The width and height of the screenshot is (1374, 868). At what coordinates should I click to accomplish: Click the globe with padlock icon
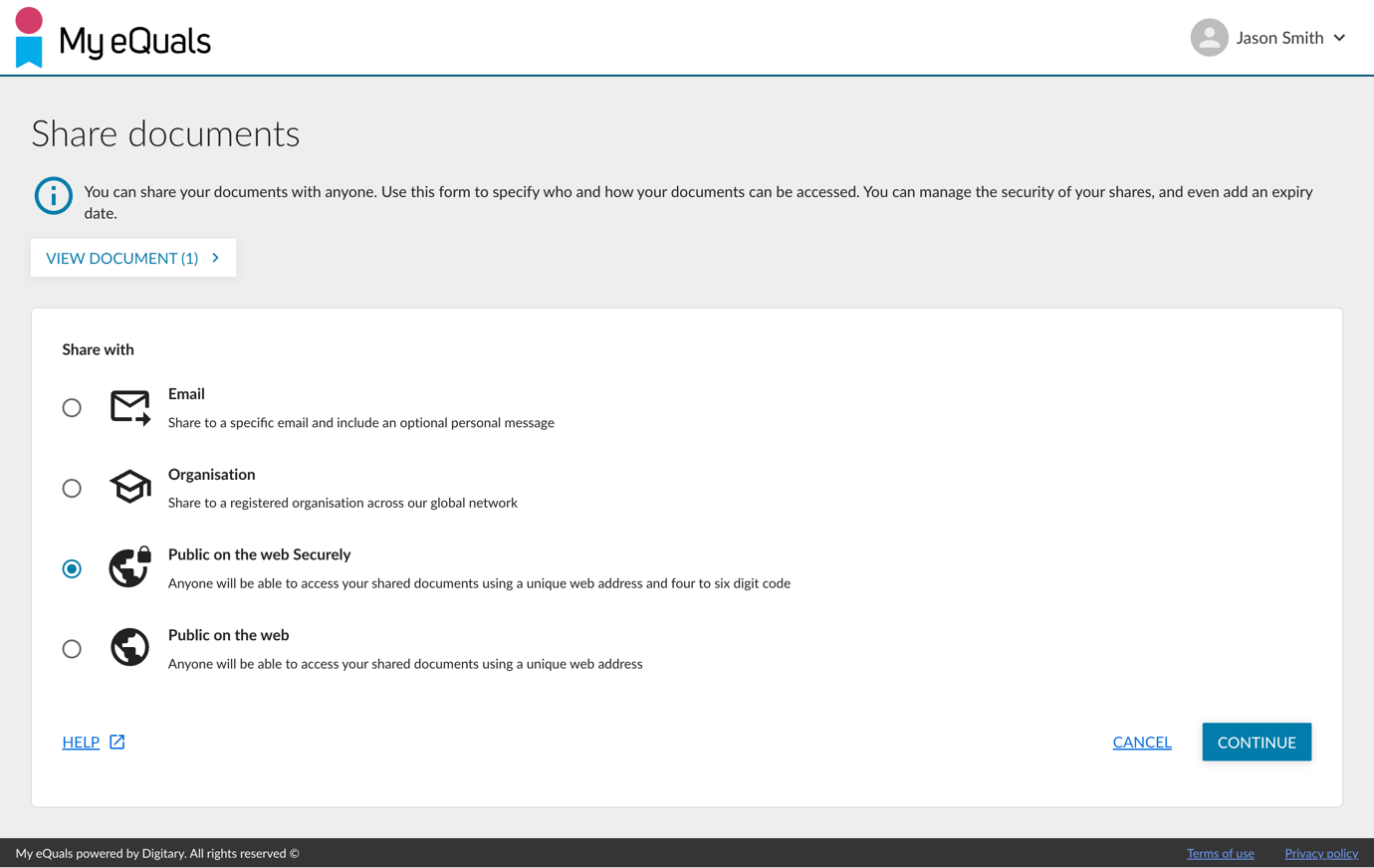[x=130, y=566]
